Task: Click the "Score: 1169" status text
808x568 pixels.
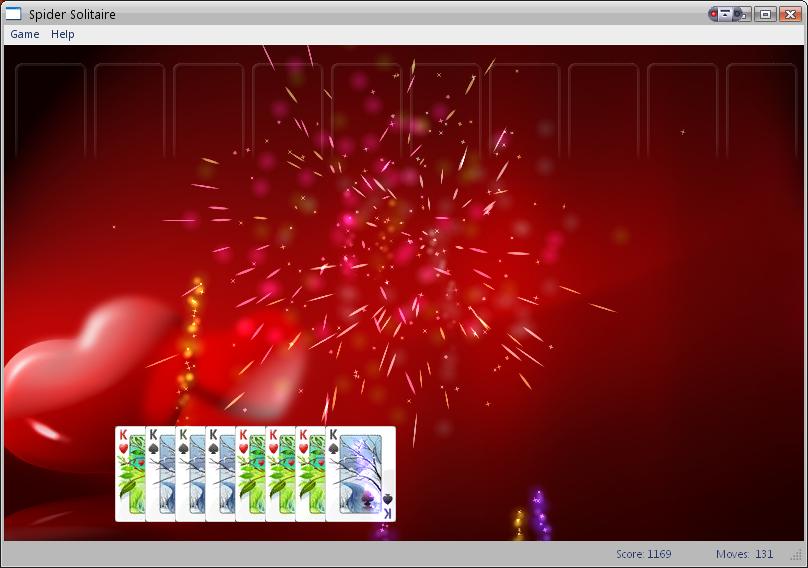Action: pyautogui.click(x=644, y=554)
